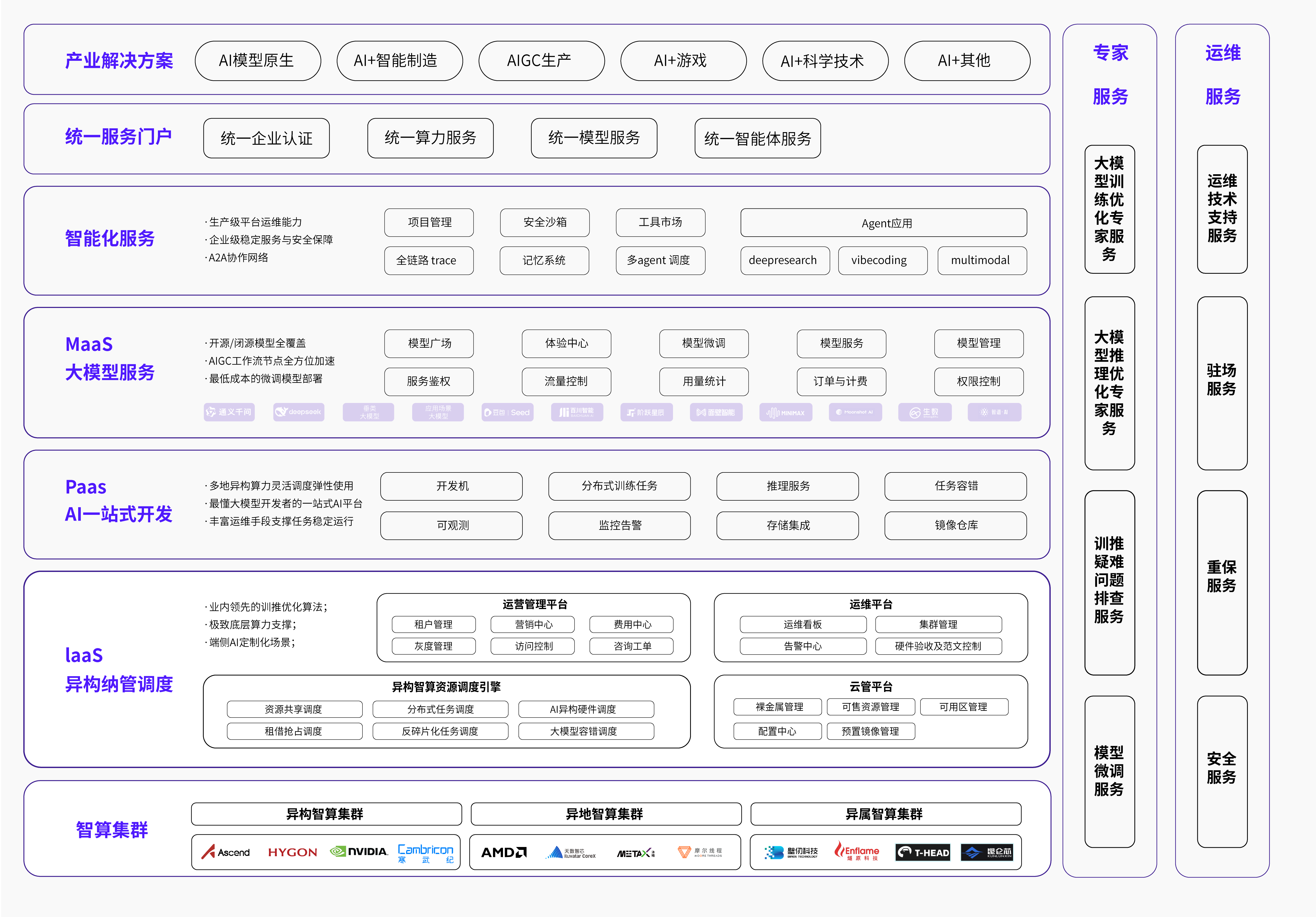Viewport: 1316px width, 917px height.
Task: Click the Moonshot AI logo
Action: pyautogui.click(x=855, y=412)
